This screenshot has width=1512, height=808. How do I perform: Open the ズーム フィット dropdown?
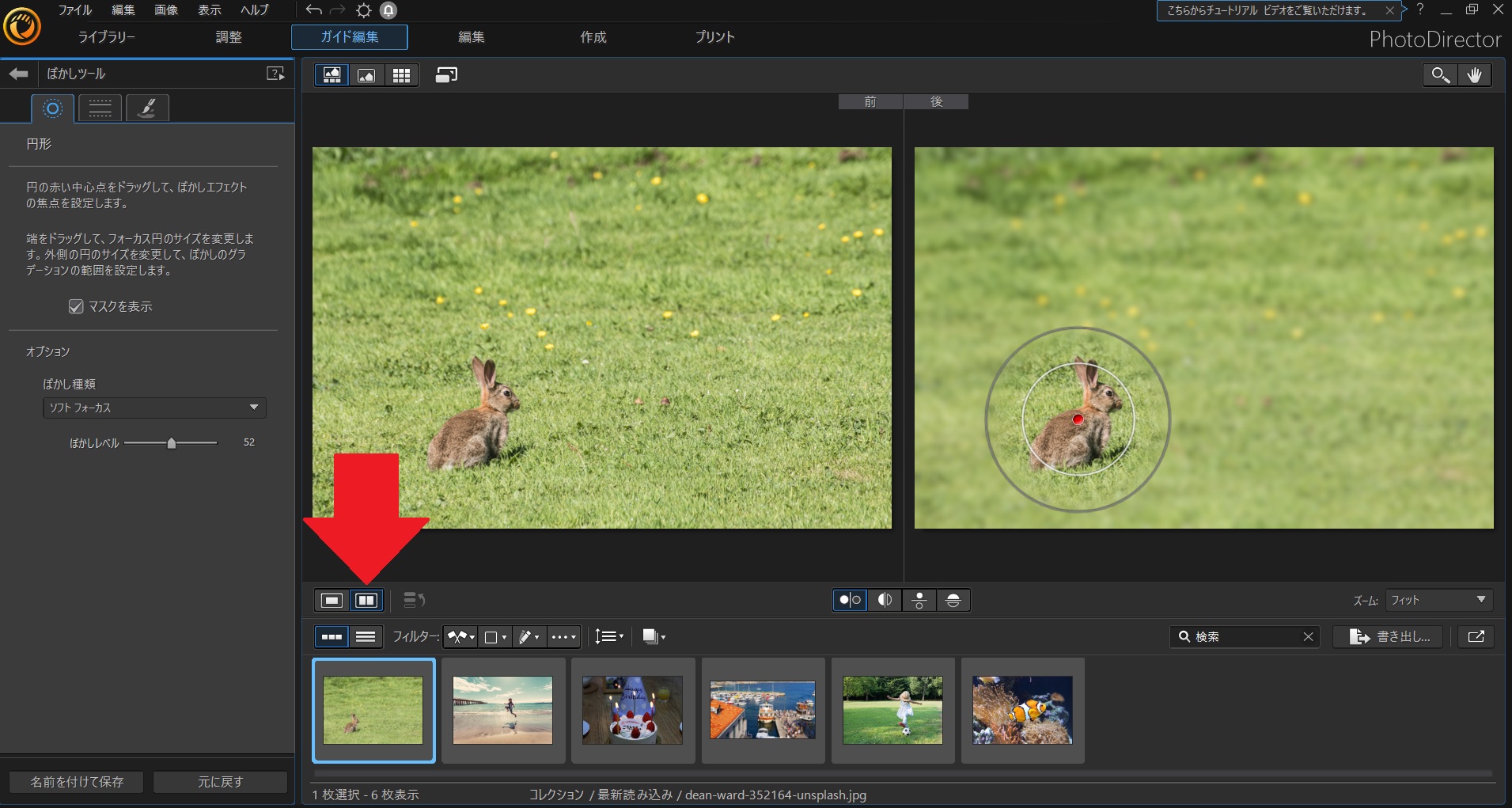1438,601
